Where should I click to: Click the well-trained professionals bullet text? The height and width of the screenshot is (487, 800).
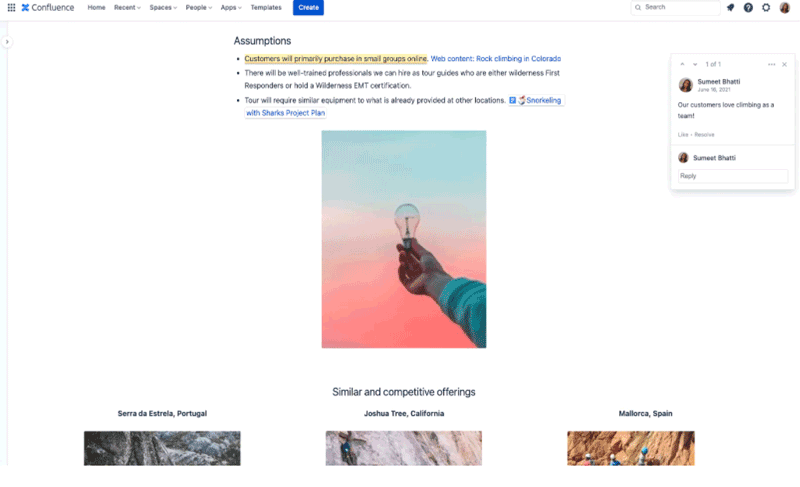pyautogui.click(x=402, y=79)
